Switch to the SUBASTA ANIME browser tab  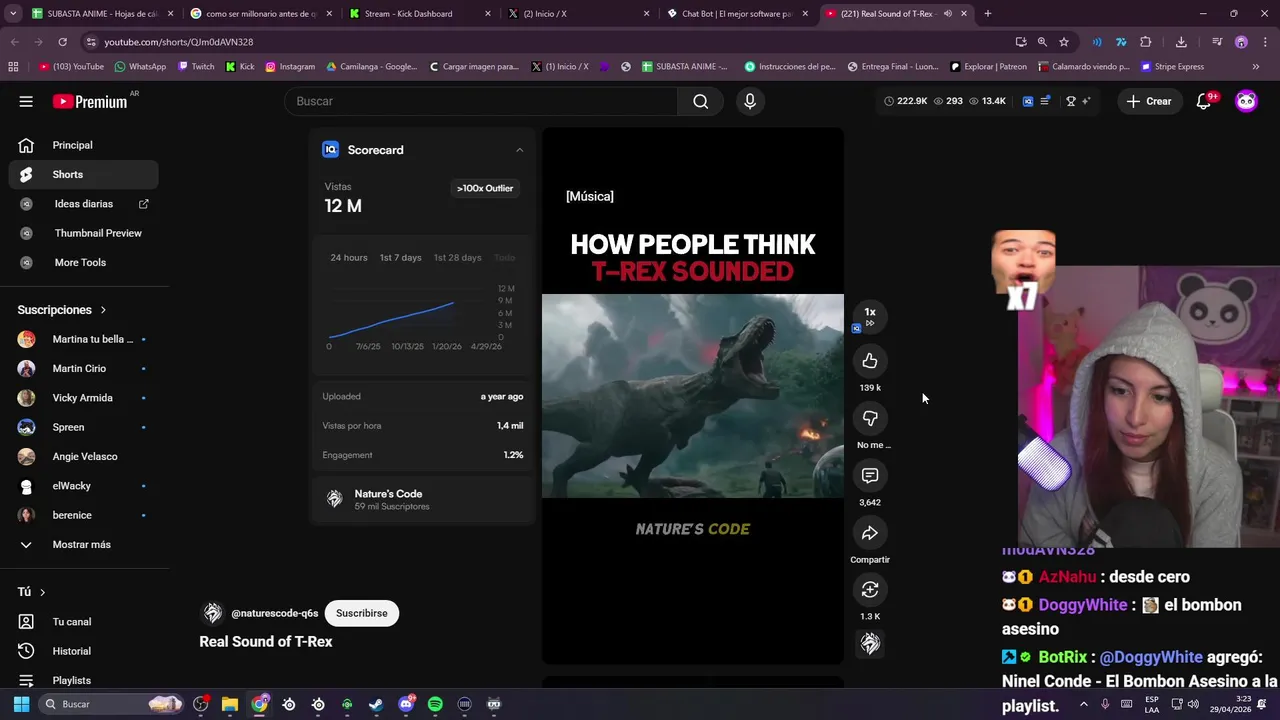(x=102, y=14)
